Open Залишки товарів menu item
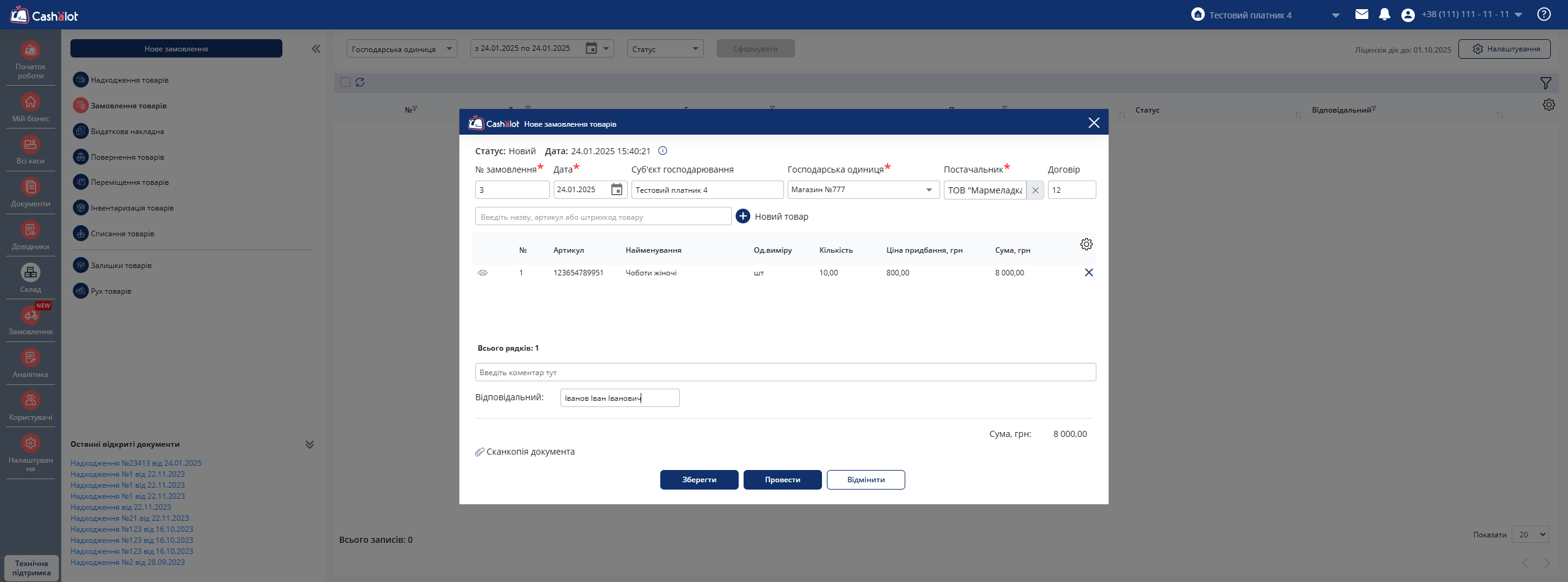This screenshot has width=1568, height=582. 113,265
